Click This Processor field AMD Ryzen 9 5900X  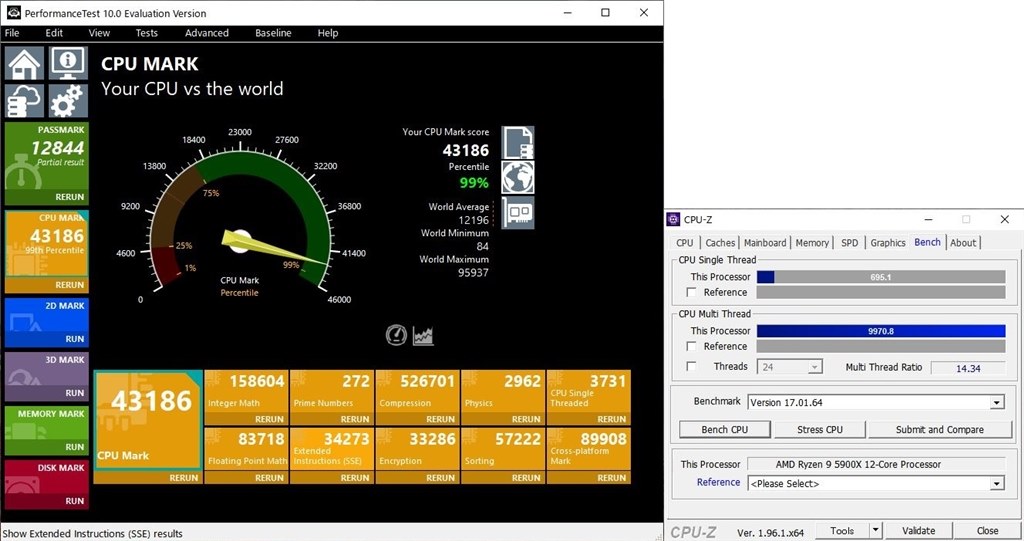pyautogui.click(x=876, y=465)
